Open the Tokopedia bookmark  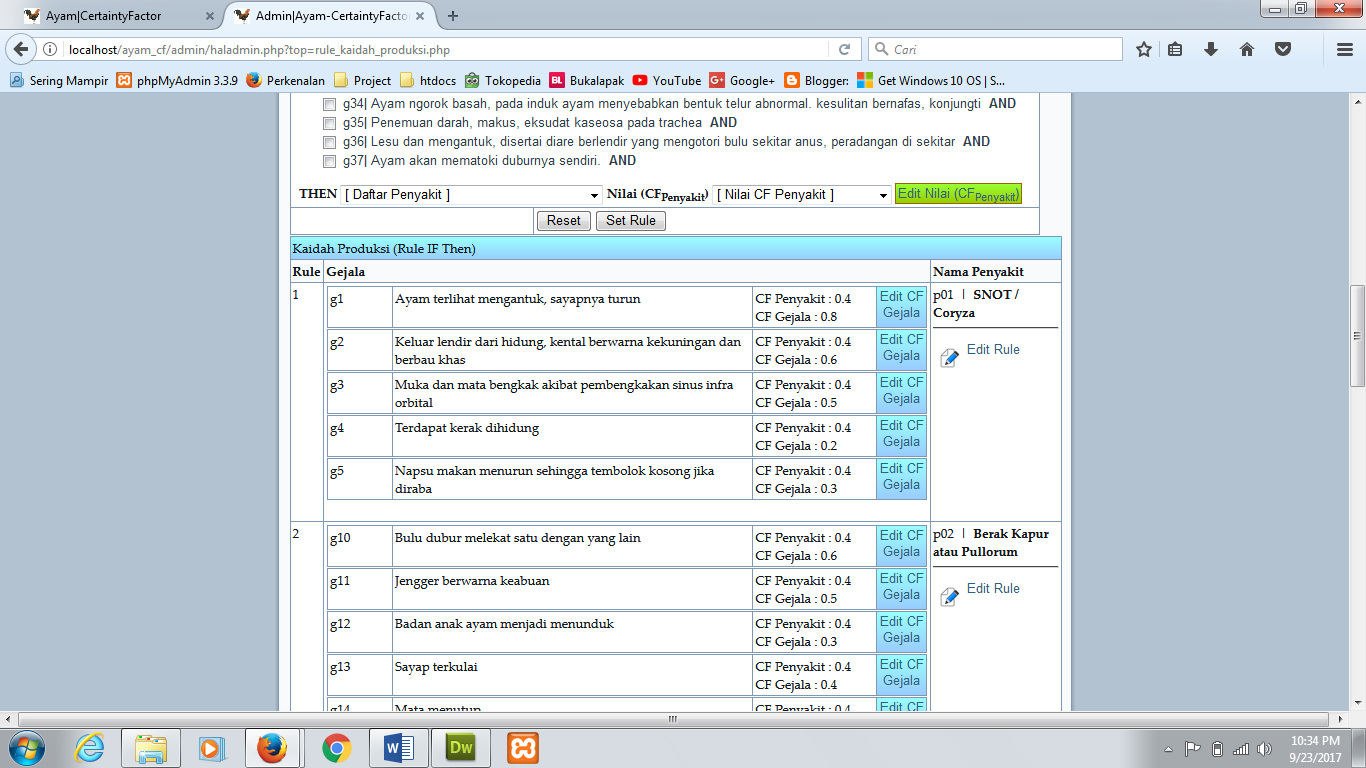(x=503, y=81)
